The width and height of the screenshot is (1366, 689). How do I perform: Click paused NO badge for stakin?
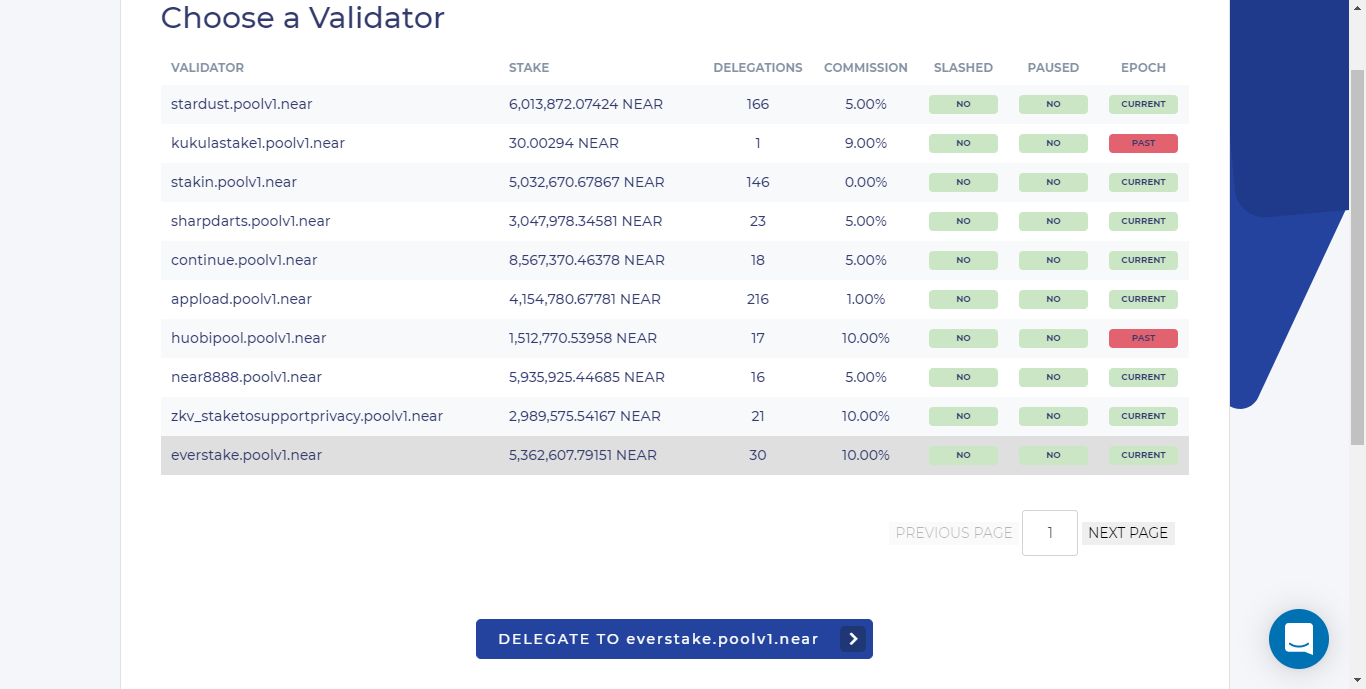1053,182
